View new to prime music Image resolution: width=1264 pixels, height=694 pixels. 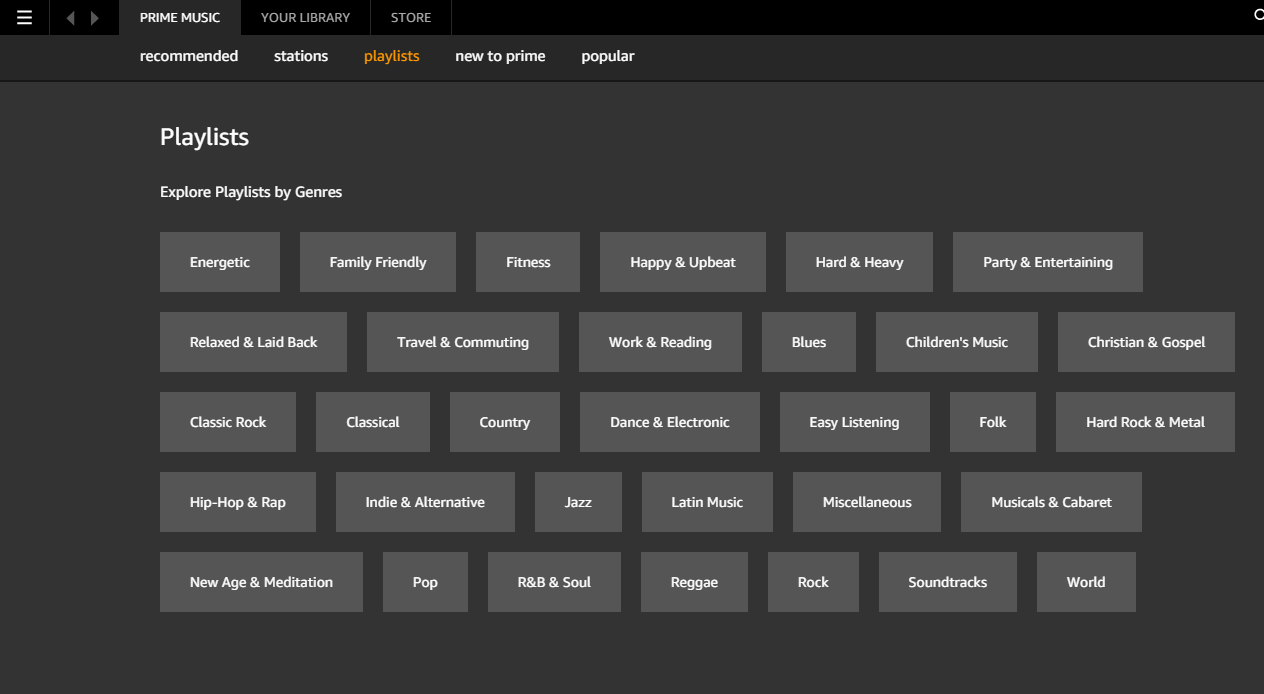(x=500, y=56)
